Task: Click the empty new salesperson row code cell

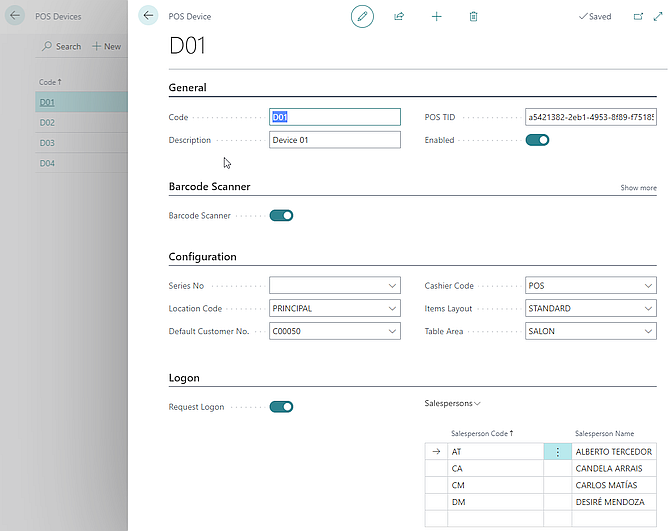Action: coord(495,518)
